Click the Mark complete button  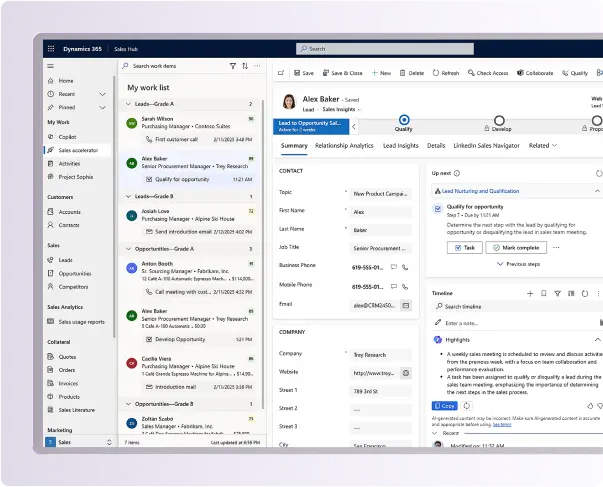tap(516, 246)
